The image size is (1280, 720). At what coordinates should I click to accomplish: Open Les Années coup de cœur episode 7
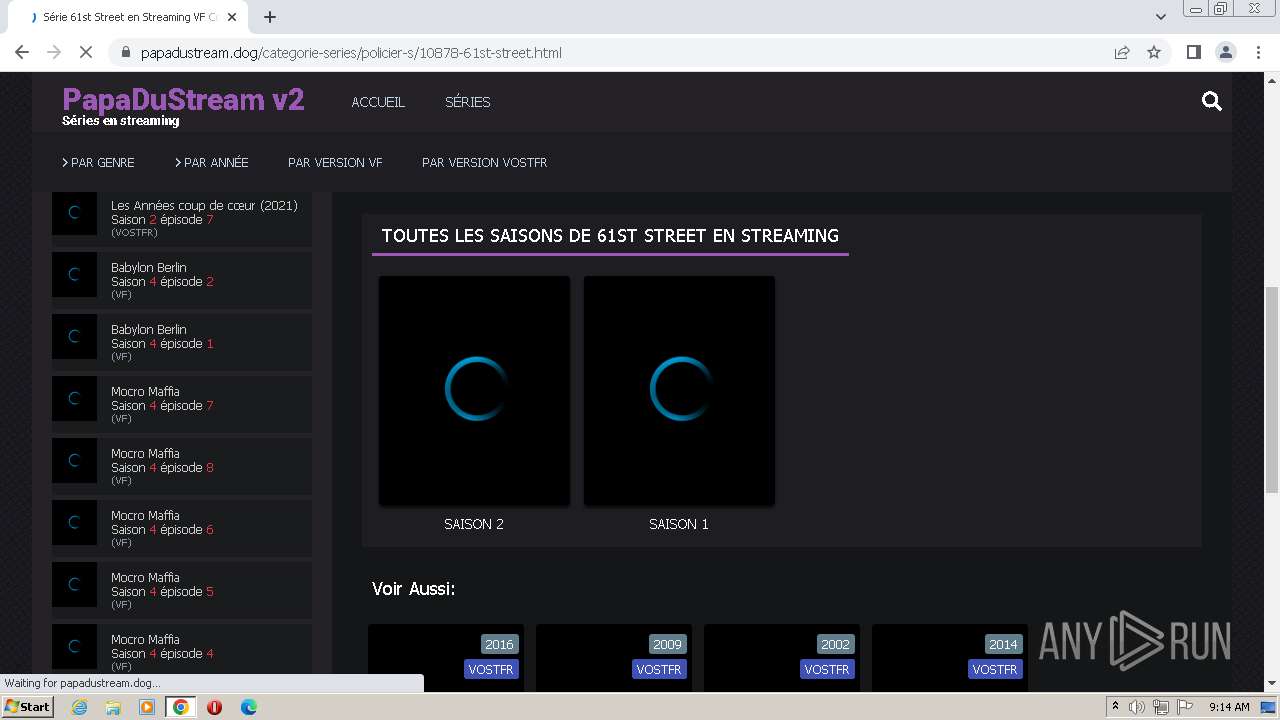click(182, 218)
